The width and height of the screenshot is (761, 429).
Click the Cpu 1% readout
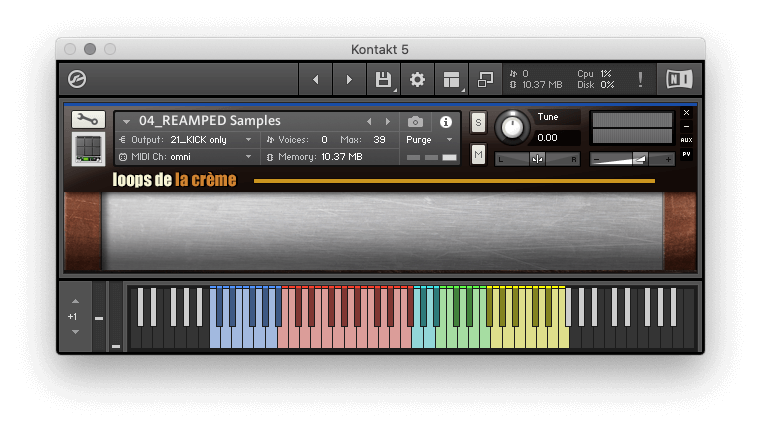[595, 74]
